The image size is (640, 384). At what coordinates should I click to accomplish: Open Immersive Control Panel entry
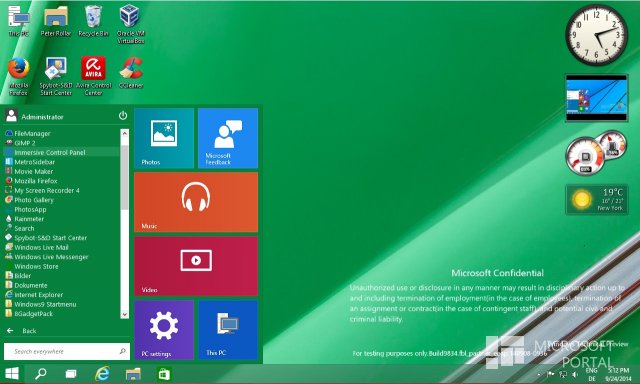[62, 152]
